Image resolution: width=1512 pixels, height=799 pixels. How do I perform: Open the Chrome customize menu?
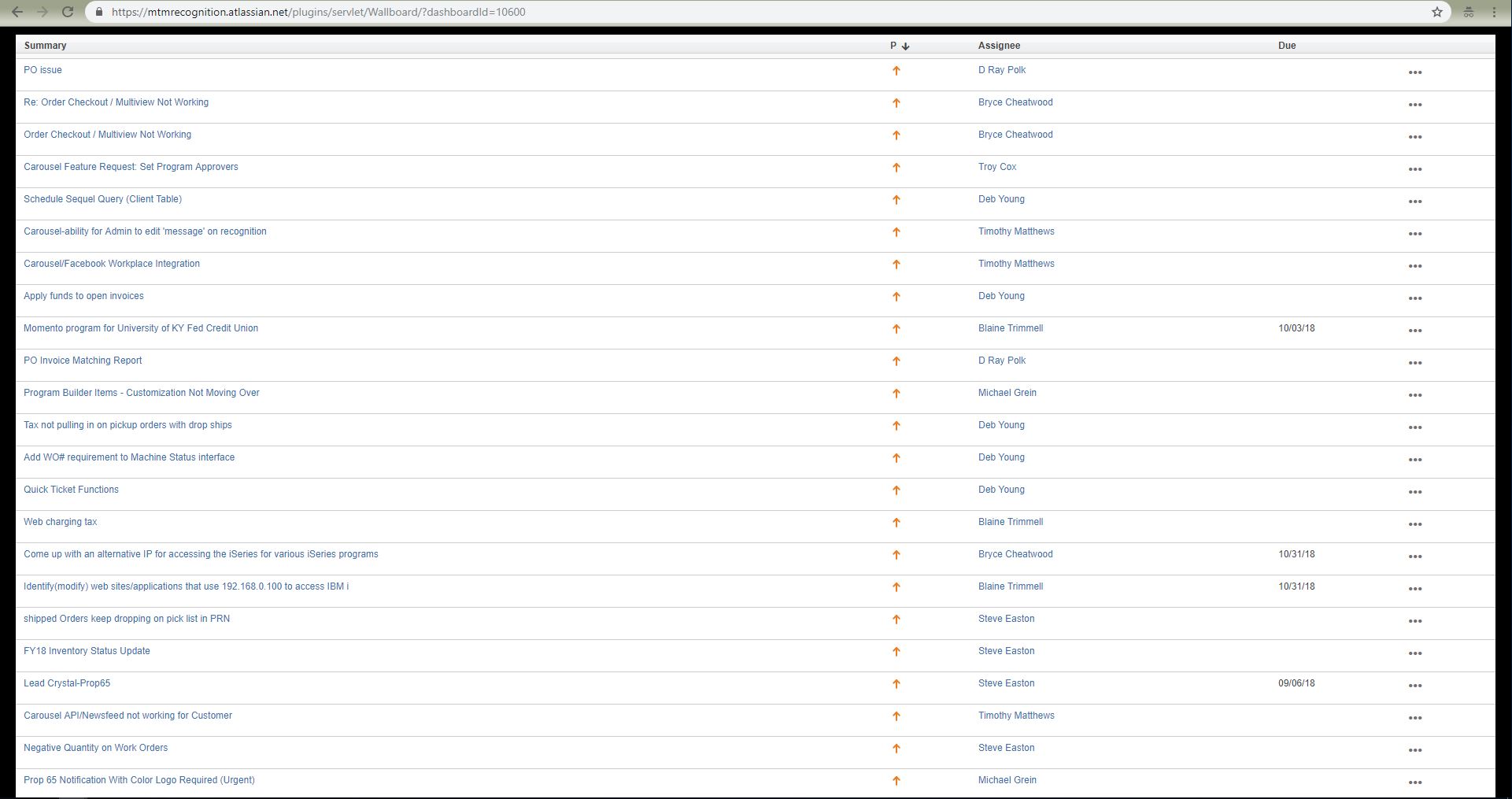tap(1494, 12)
